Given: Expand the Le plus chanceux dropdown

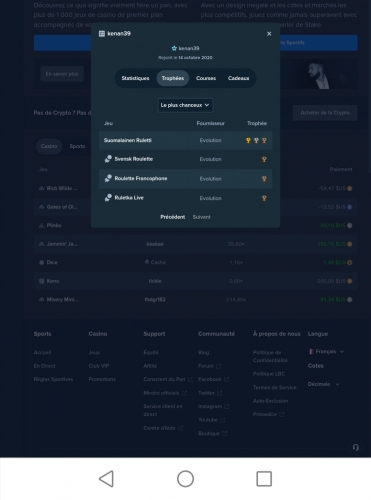Looking at the screenshot, I should (x=185, y=105).
